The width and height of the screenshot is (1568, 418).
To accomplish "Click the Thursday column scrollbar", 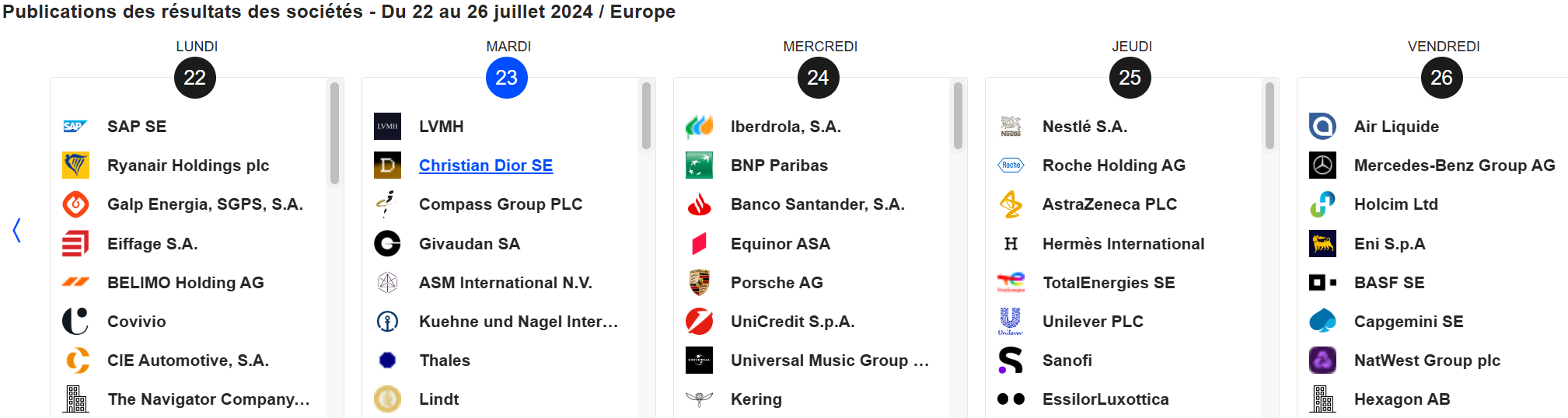I will (1269, 117).
